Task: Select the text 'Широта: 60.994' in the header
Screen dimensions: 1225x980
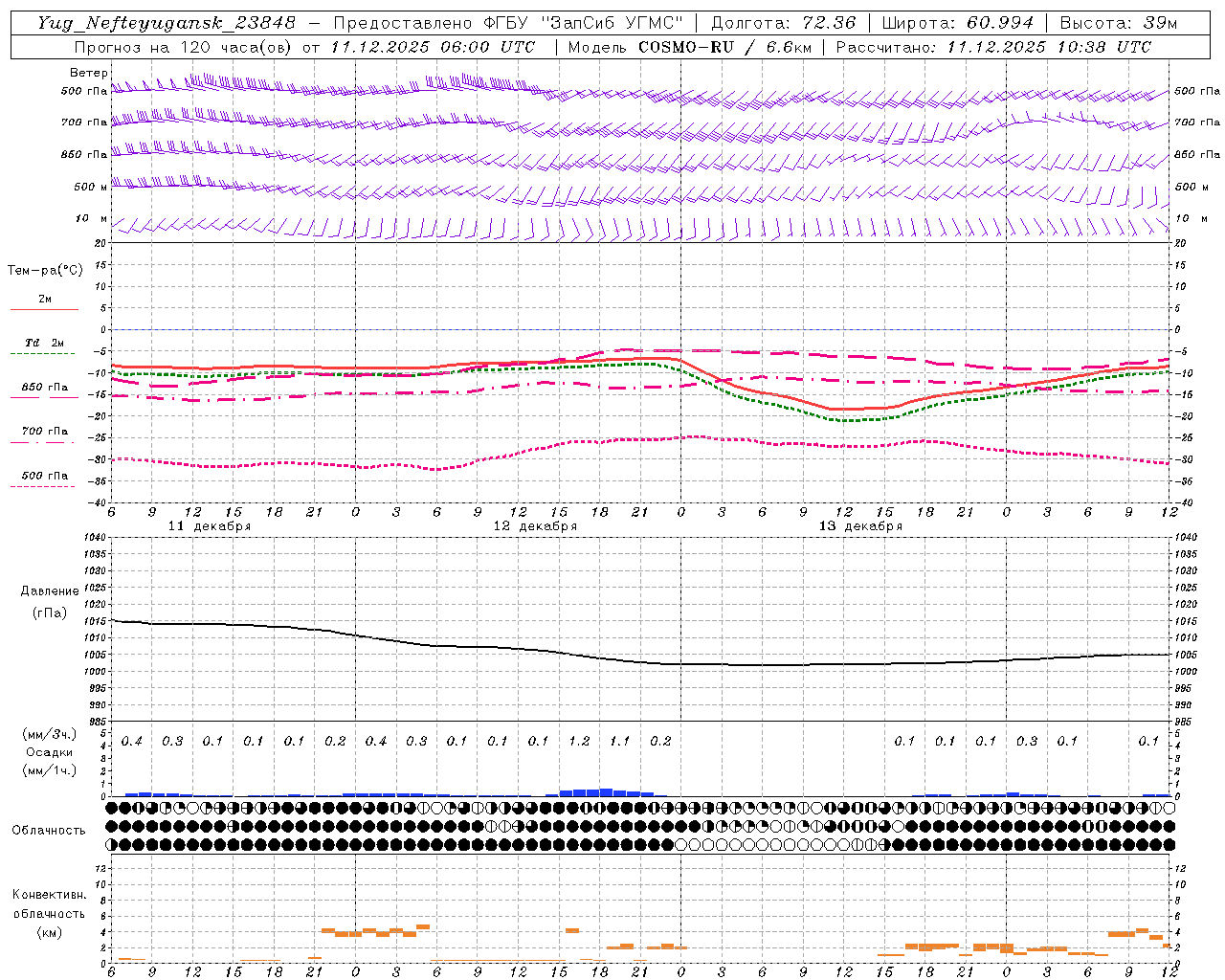Action: (958, 23)
